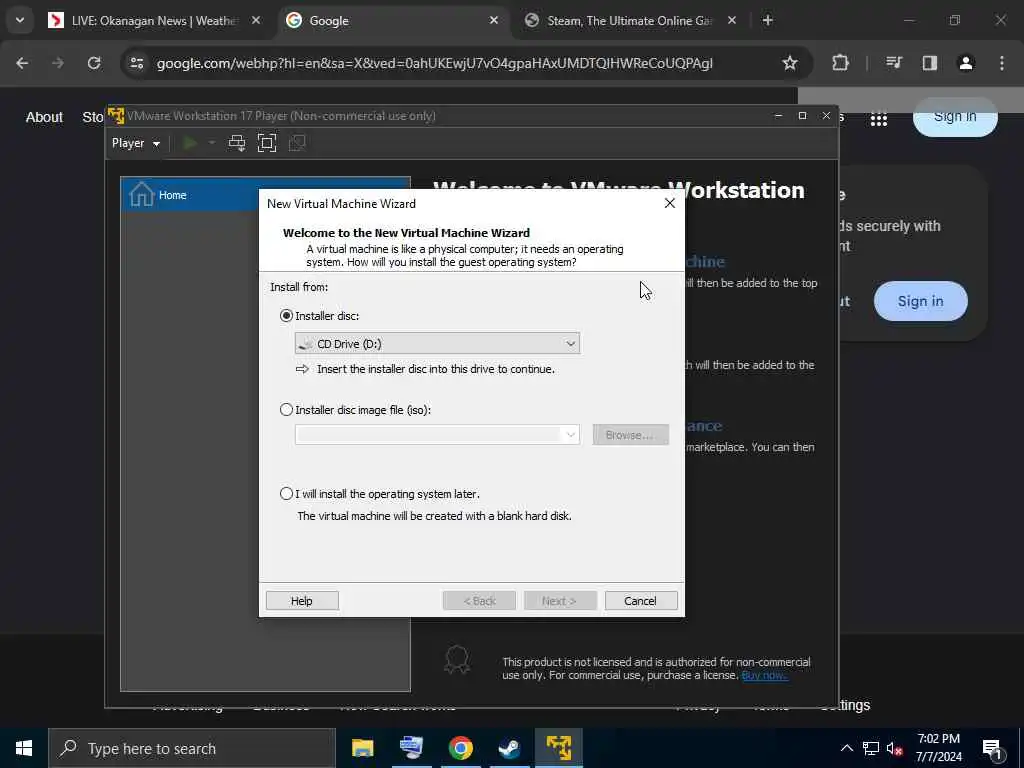Bookmark this page with the star icon
The image size is (1024, 768).
coord(790,63)
